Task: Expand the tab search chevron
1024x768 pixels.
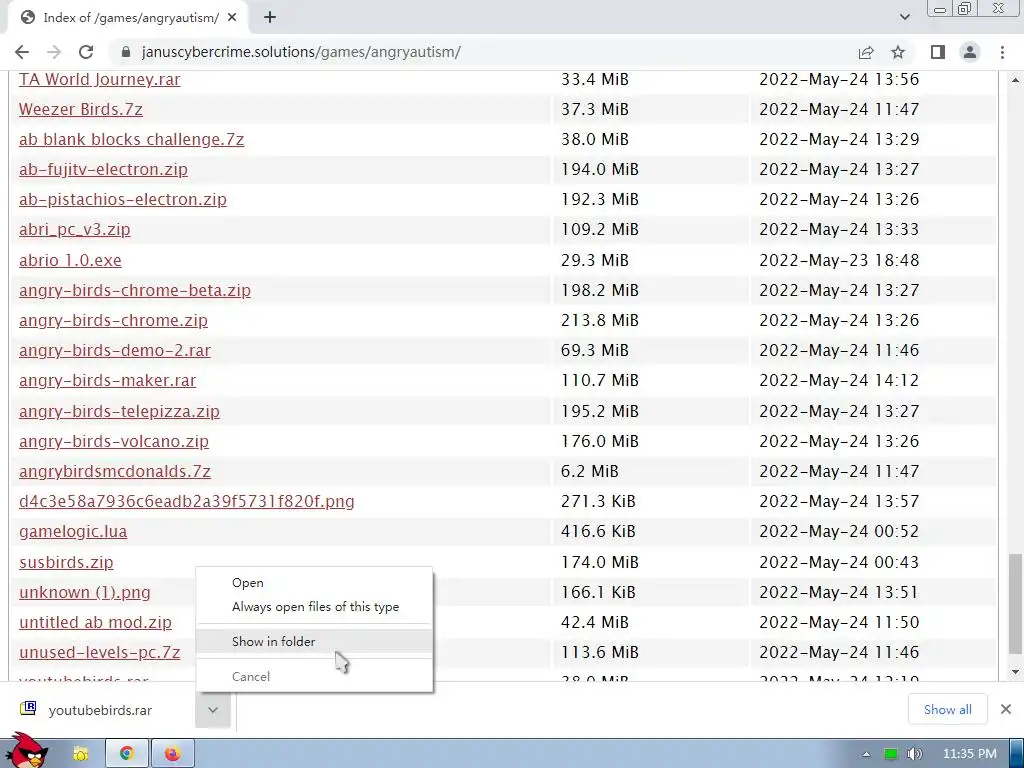Action: [904, 17]
